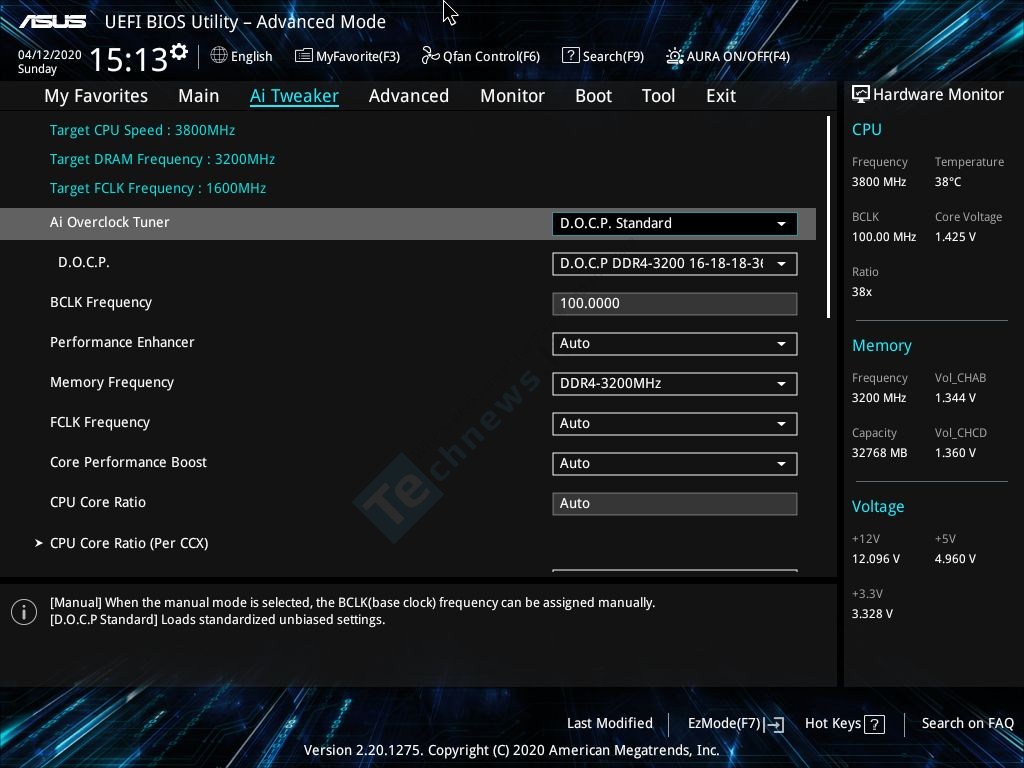Switch to My Favorites tab

(96, 96)
